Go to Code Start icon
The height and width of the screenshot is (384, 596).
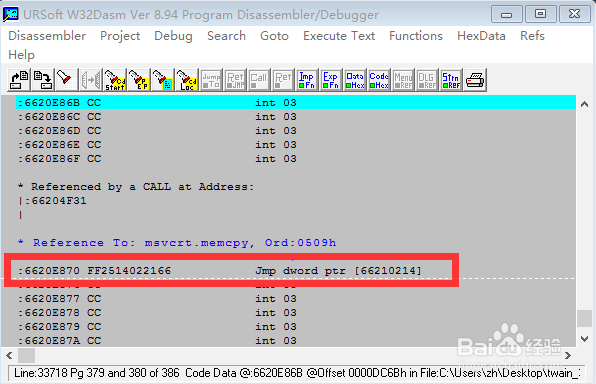[x=115, y=80]
